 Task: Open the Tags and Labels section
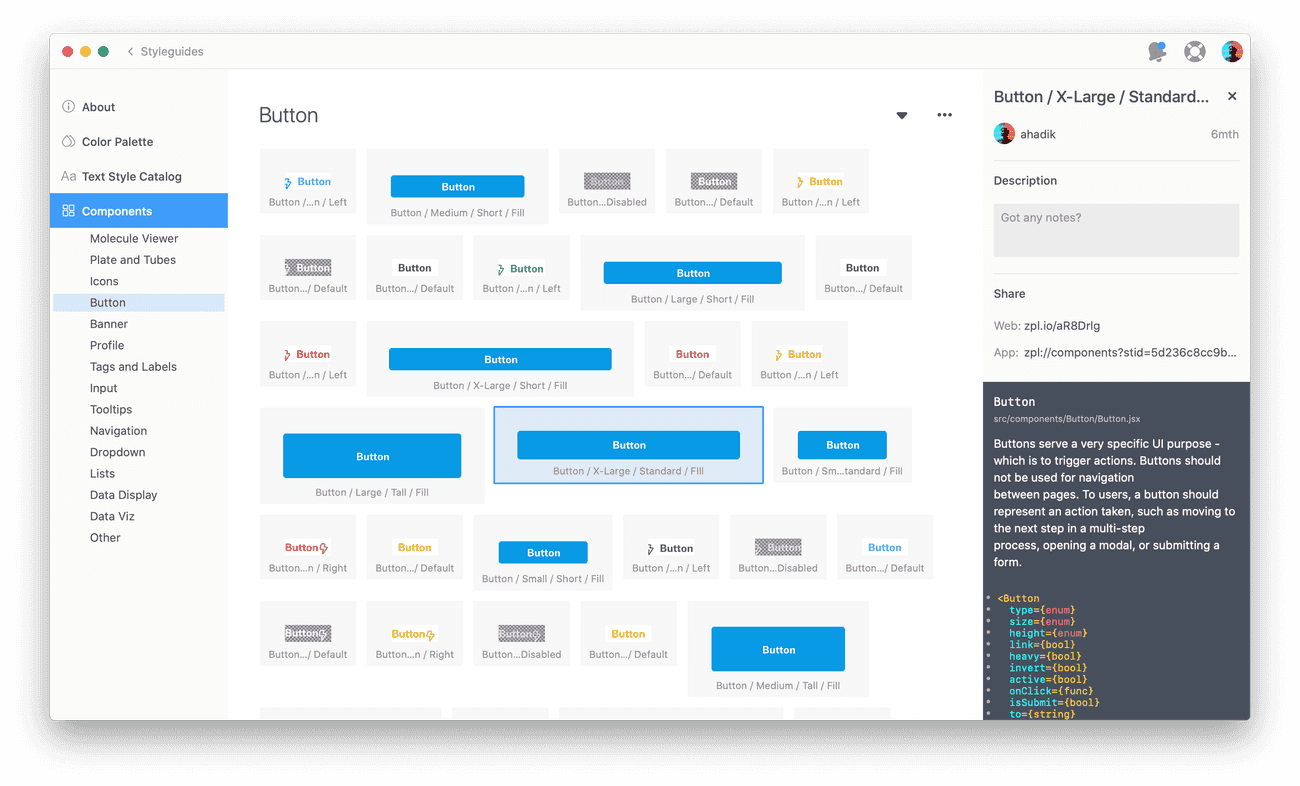coord(133,367)
